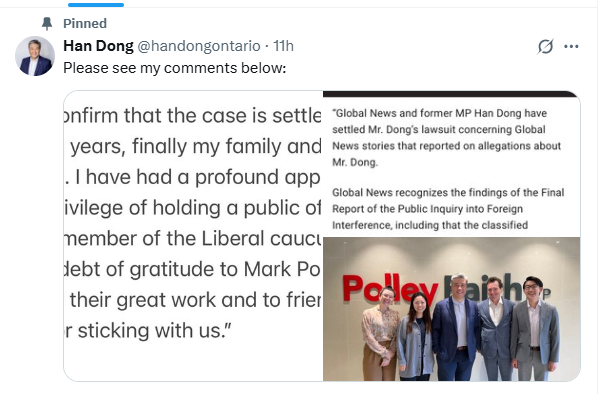Open Han Dong's profile avatar picture
The image size is (607, 394).
35,56
